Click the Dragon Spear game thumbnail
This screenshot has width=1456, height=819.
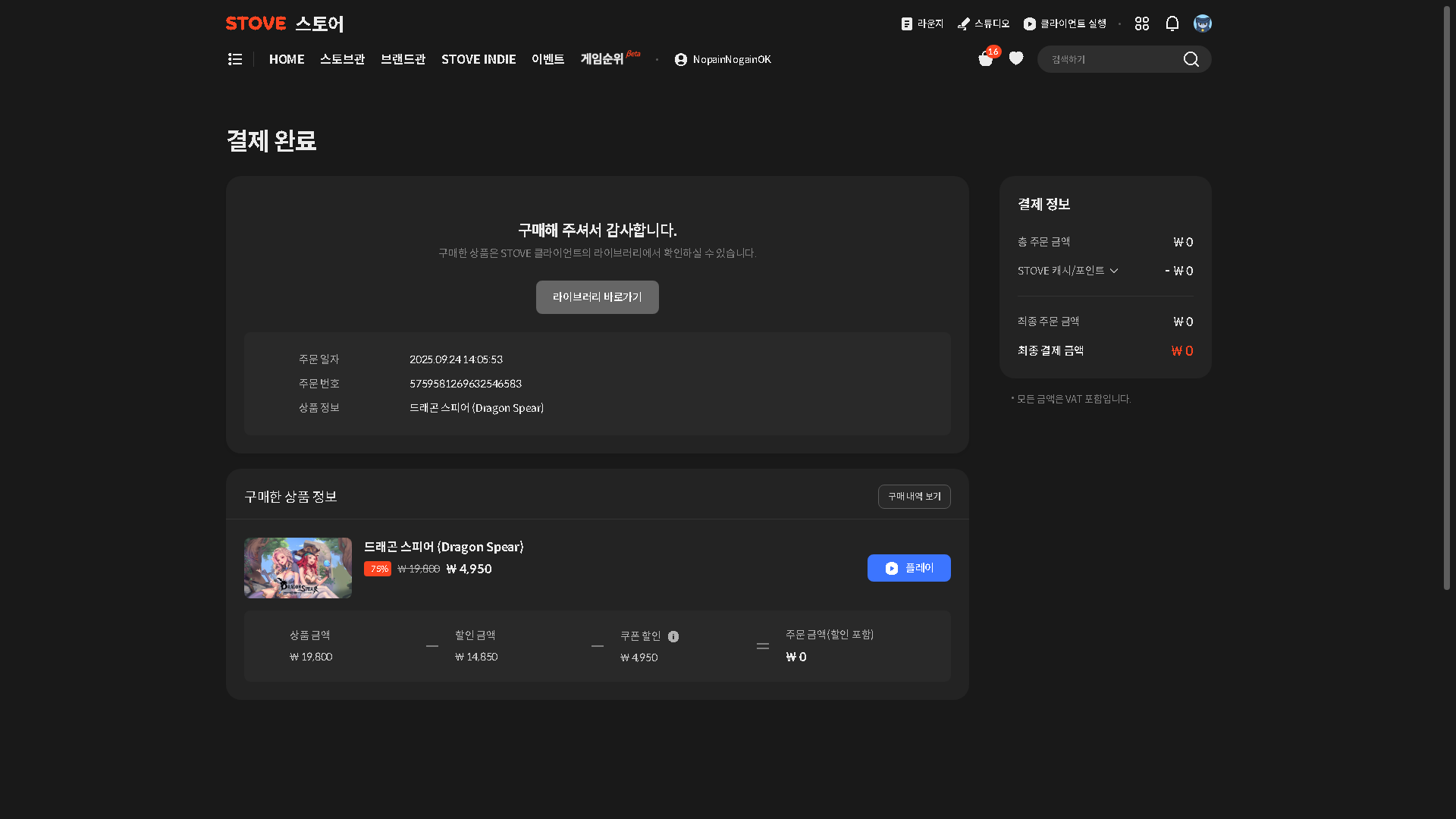298,568
